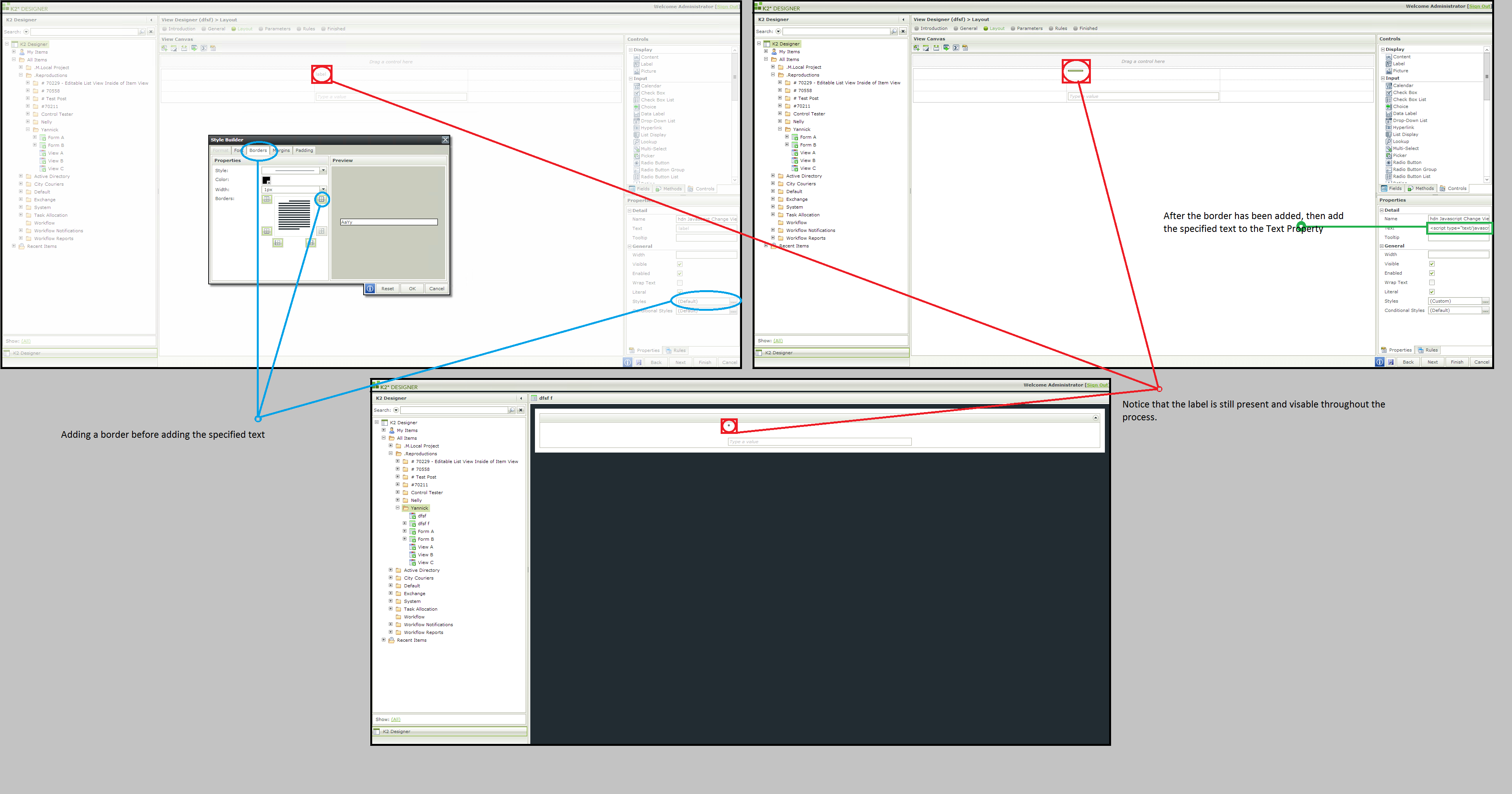The width and height of the screenshot is (1512, 794).
Task: Click the Finish button in right window
Action: click(1457, 362)
